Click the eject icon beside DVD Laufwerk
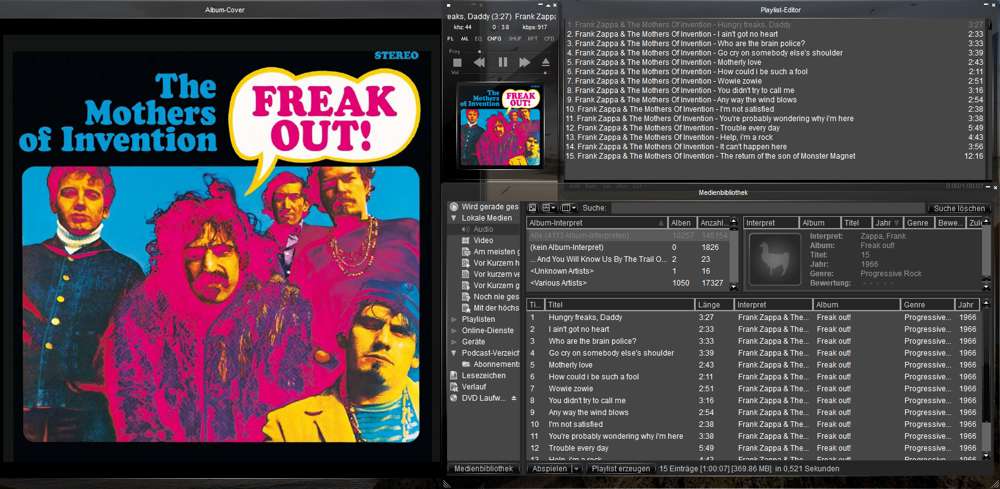This screenshot has height=489, width=1000. pyautogui.click(x=514, y=397)
